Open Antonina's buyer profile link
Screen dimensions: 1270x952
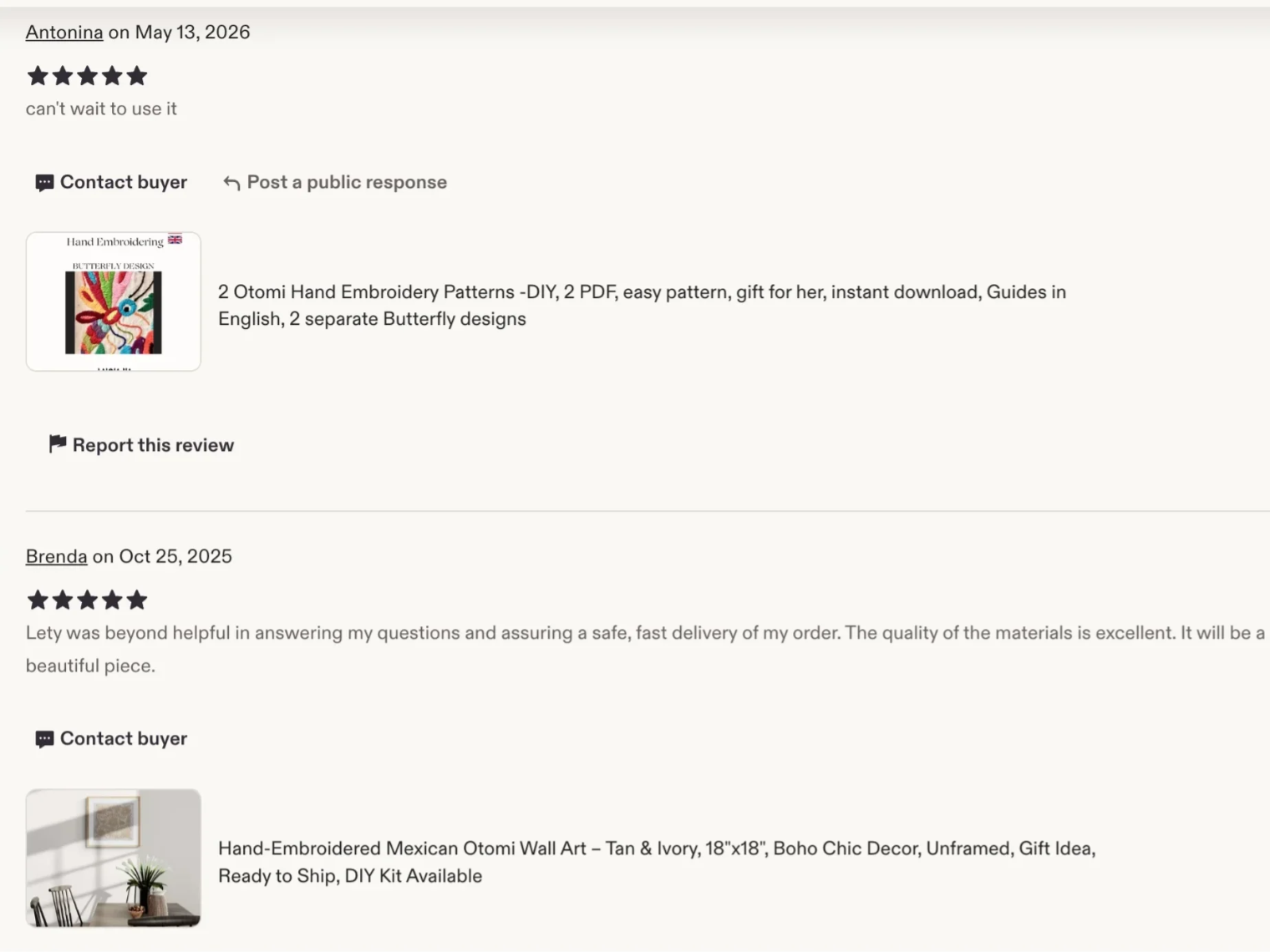coord(64,33)
